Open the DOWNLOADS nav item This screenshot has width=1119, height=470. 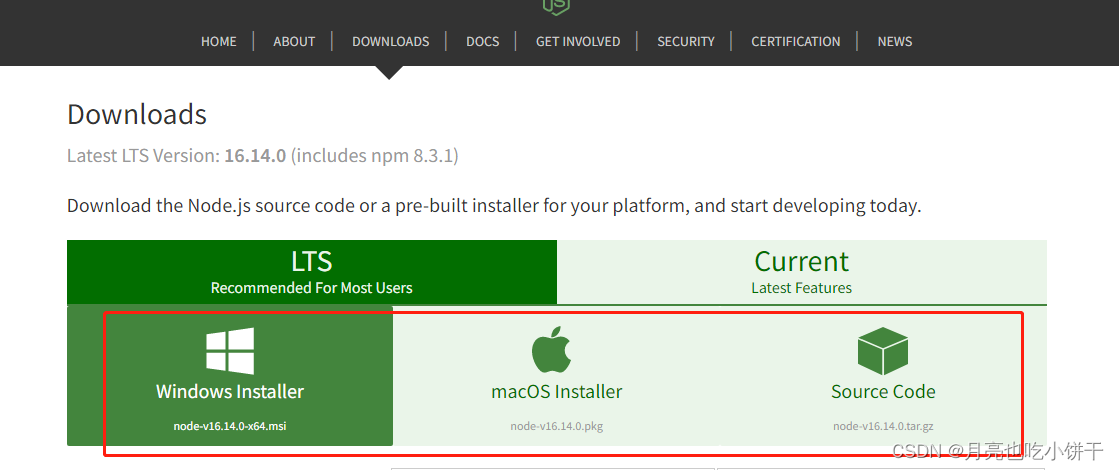point(390,41)
